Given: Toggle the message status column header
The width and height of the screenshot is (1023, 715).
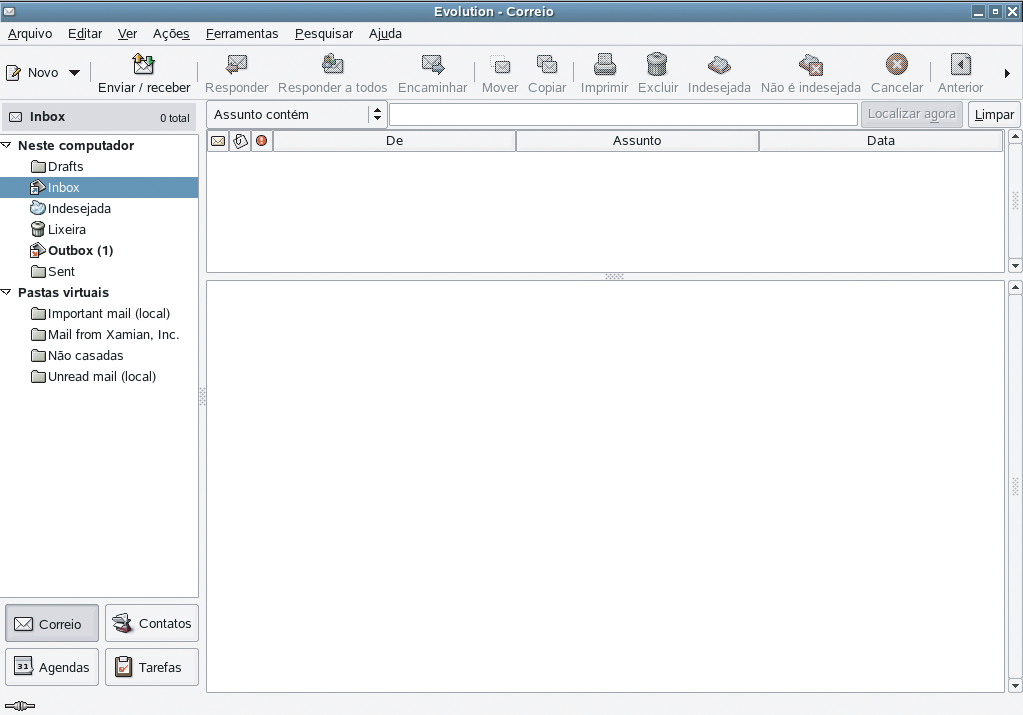Looking at the screenshot, I should pyautogui.click(x=216, y=140).
